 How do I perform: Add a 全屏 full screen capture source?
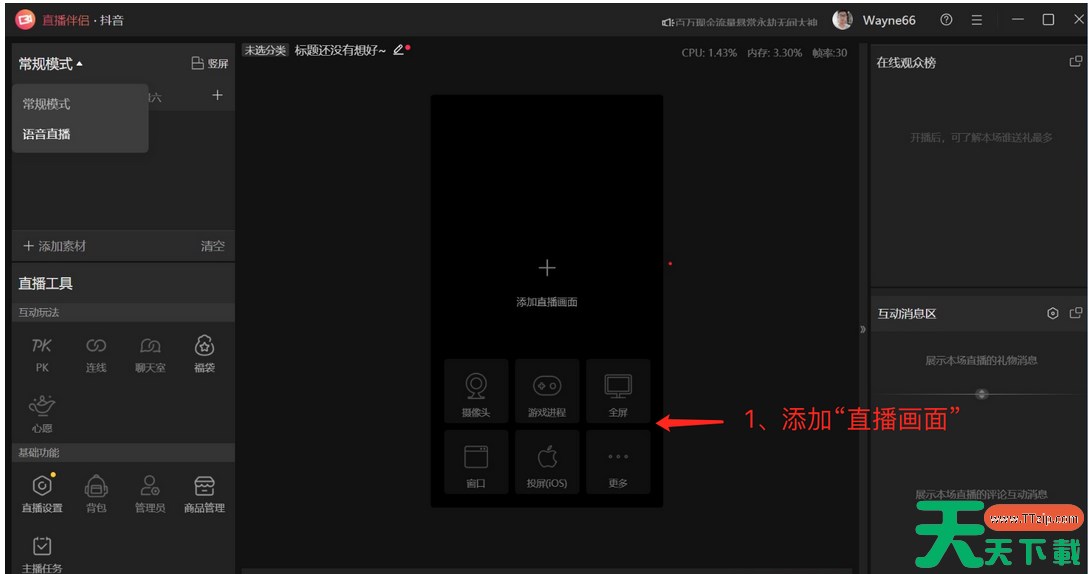(x=618, y=391)
